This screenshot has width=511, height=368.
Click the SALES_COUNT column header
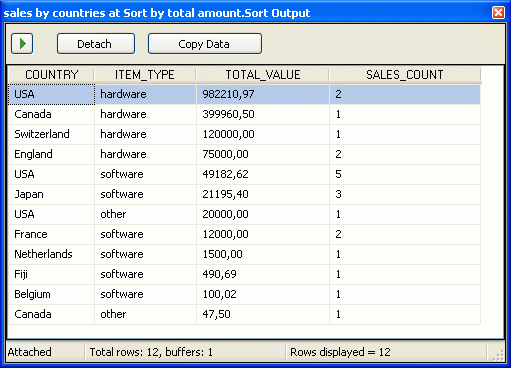click(405, 75)
